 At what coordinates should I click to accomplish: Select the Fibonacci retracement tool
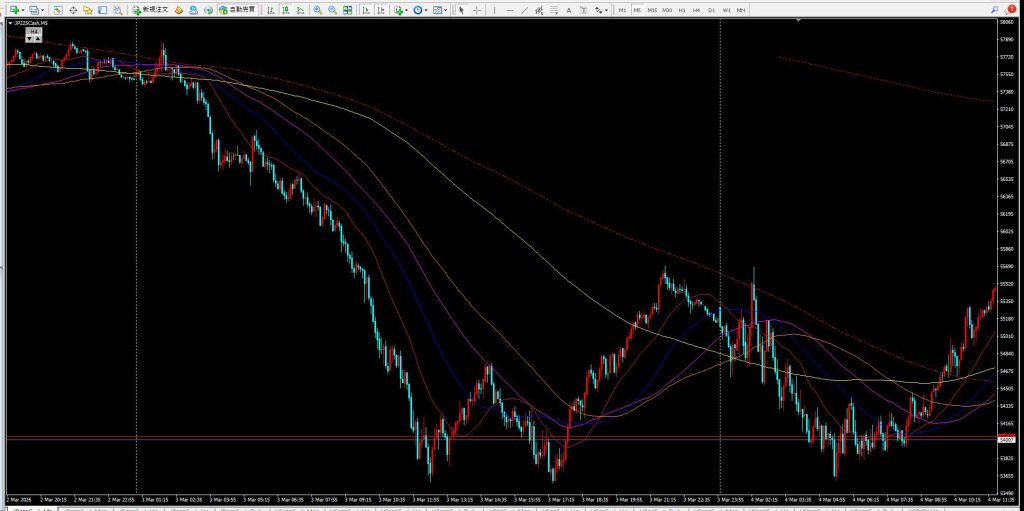click(x=555, y=10)
